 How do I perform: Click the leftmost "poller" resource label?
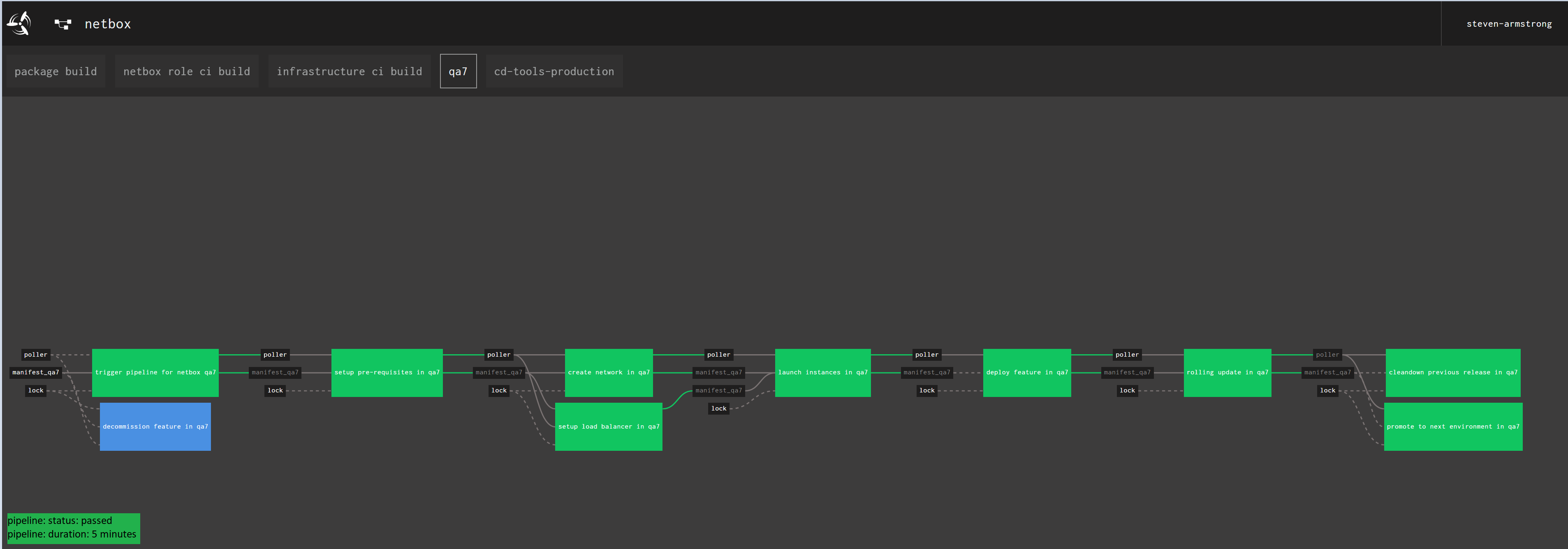coord(35,355)
